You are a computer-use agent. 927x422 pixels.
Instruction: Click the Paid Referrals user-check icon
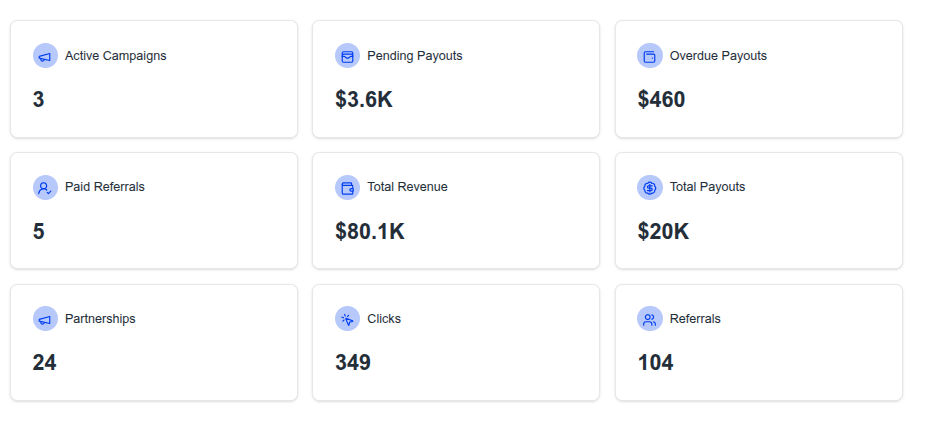tap(45, 188)
